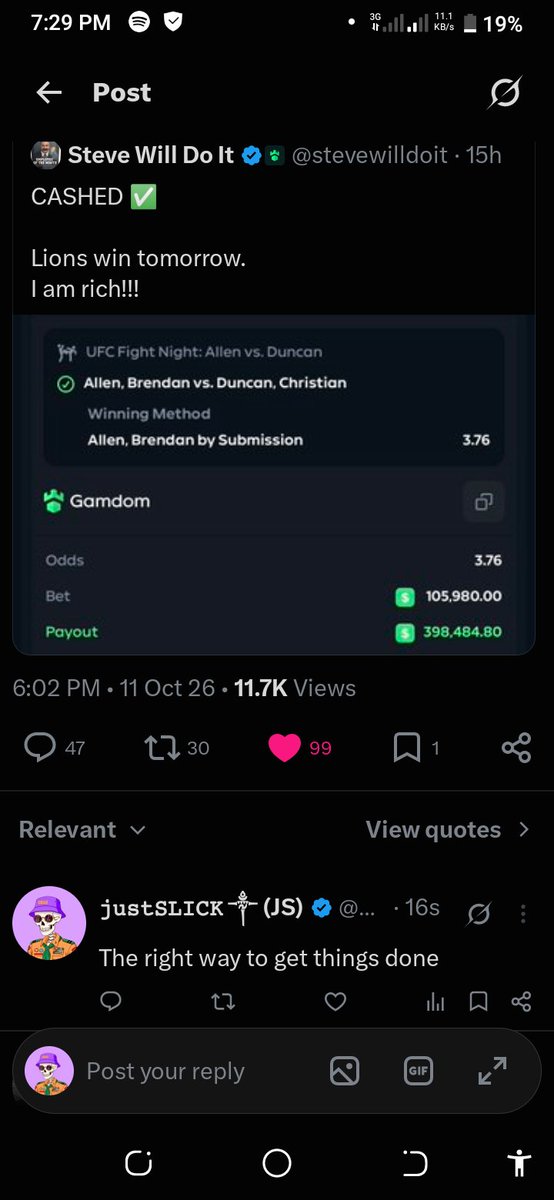
Task: View analytics of justSLICK's reply
Action: click(x=435, y=1001)
